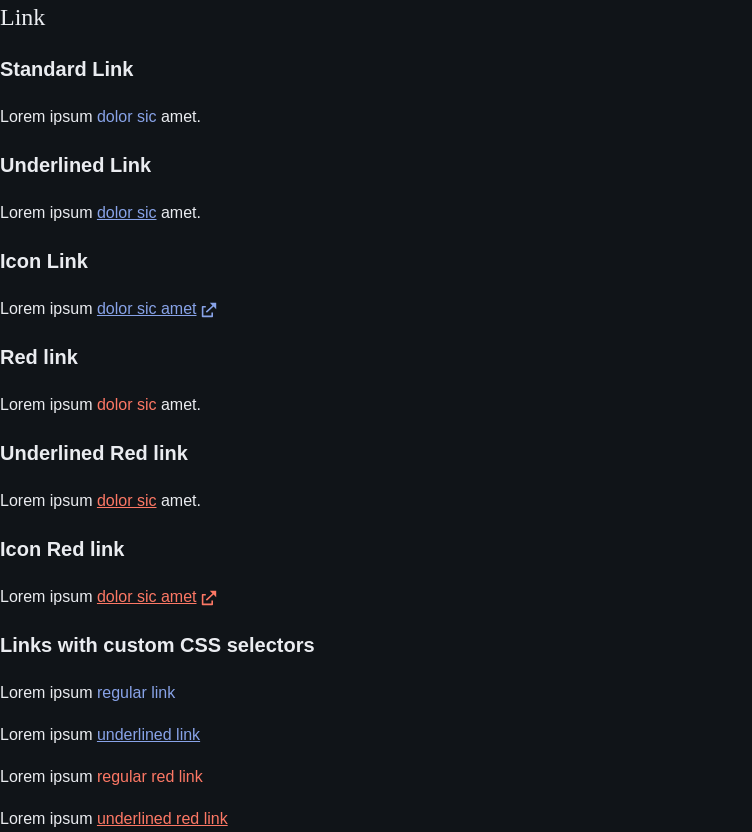Open the blue "dolor sic amet" link text
This screenshot has width=752, height=832.
[147, 309]
